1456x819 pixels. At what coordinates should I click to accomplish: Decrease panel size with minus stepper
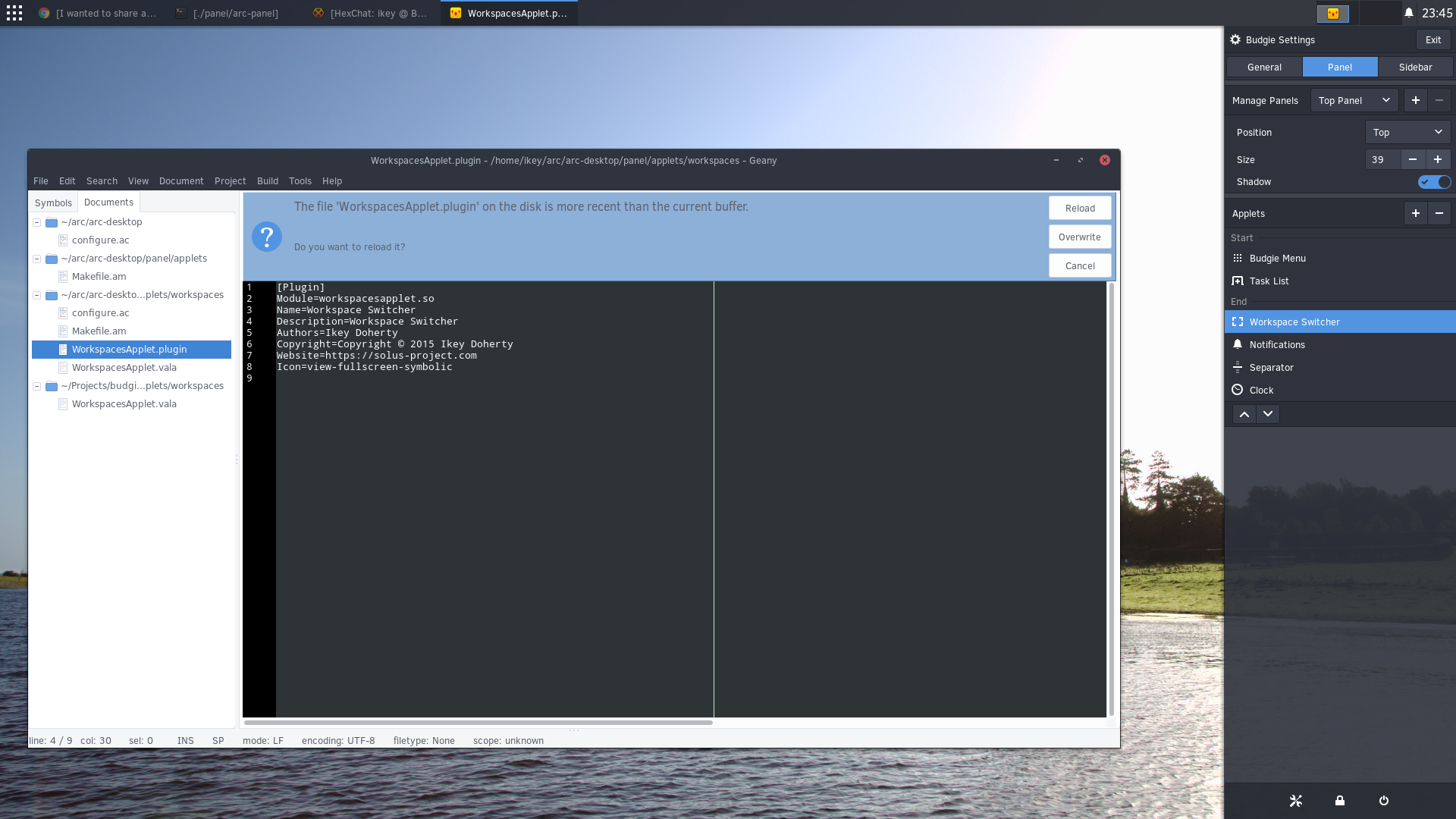pyautogui.click(x=1412, y=159)
